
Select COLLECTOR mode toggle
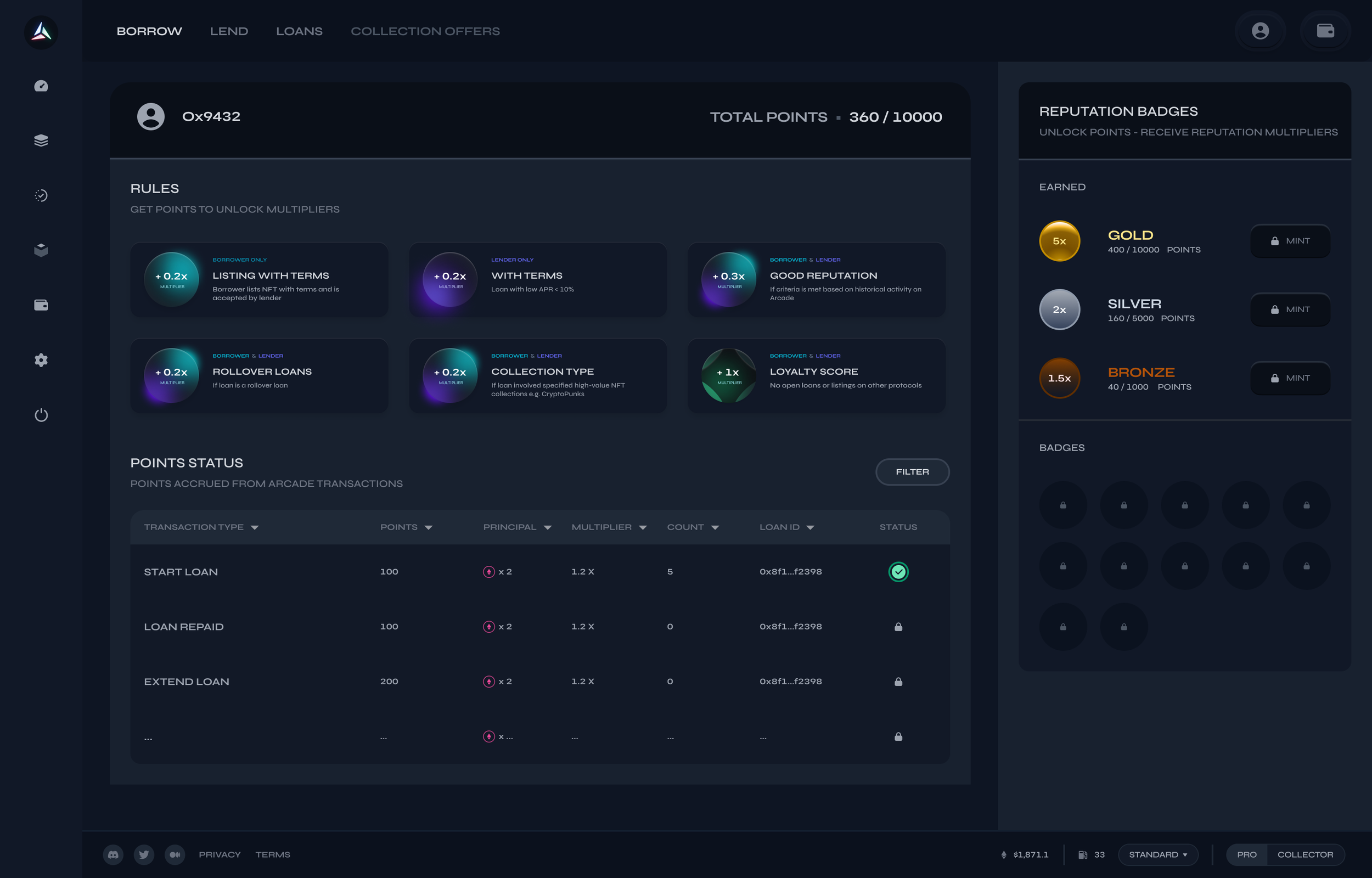point(1304,854)
